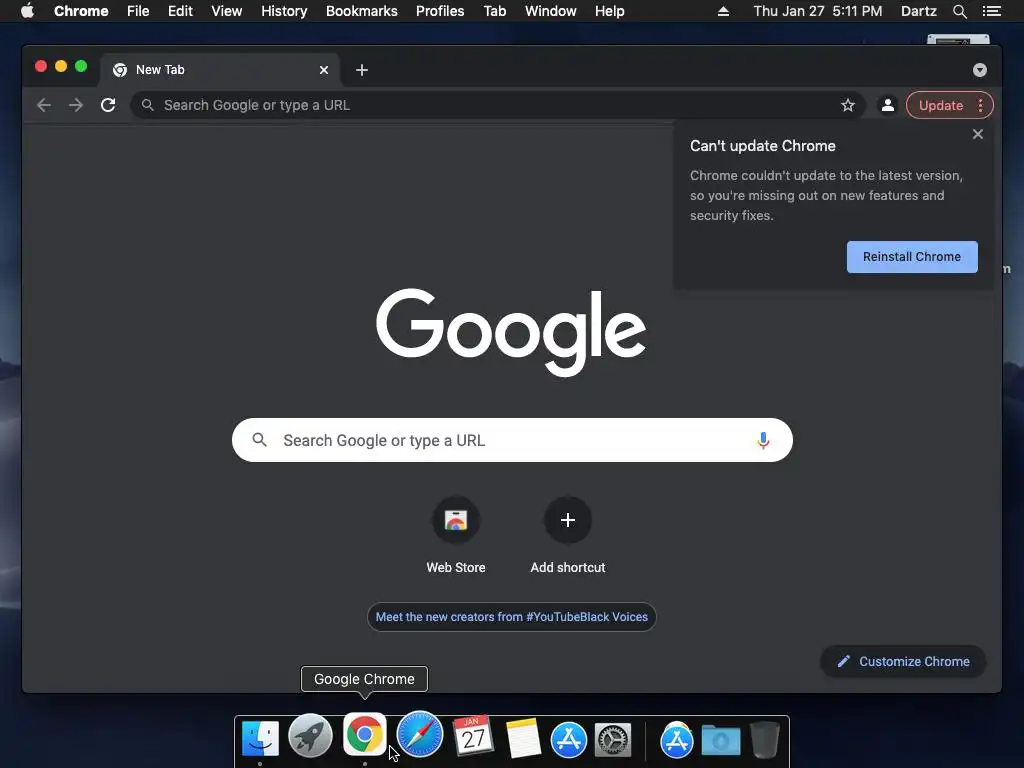
Task: Close the New Tab tab
Action: click(324, 70)
